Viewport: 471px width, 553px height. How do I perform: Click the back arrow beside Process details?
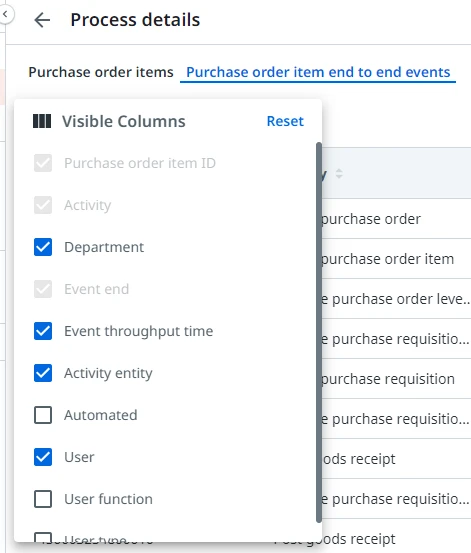[42, 20]
